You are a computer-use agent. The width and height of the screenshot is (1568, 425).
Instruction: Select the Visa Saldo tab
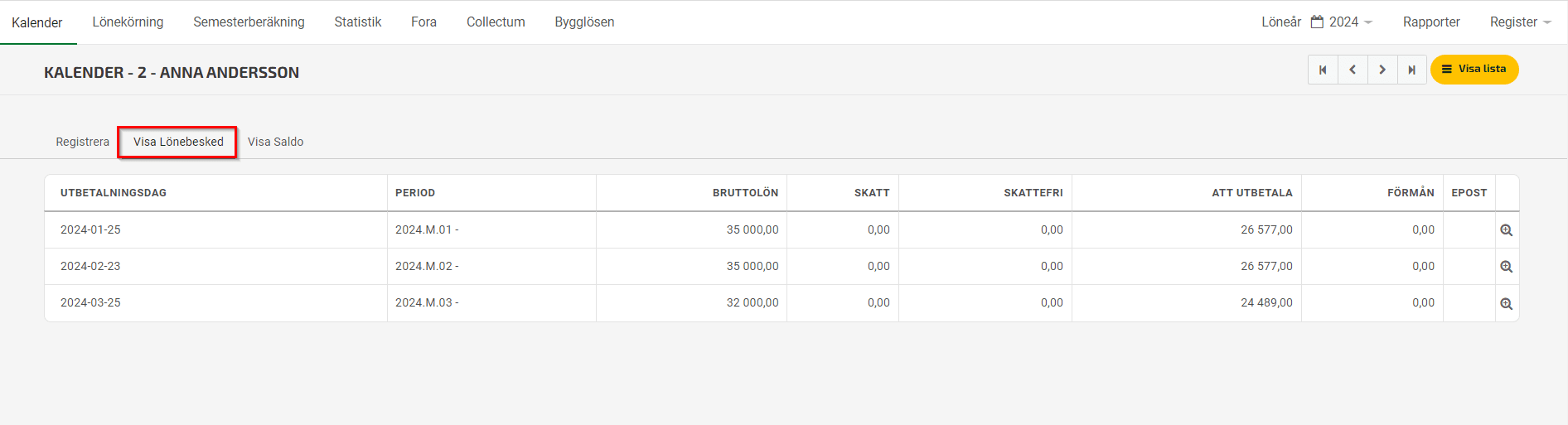coord(275,142)
